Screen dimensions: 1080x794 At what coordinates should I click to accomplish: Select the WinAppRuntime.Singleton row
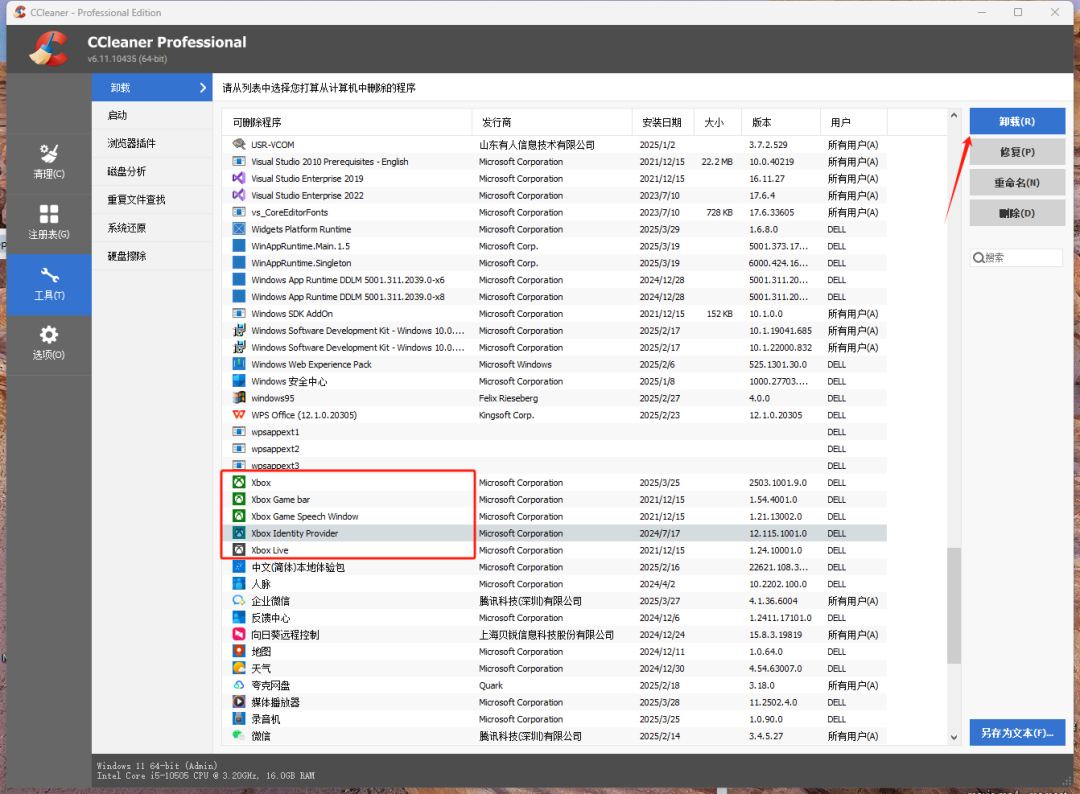point(554,263)
